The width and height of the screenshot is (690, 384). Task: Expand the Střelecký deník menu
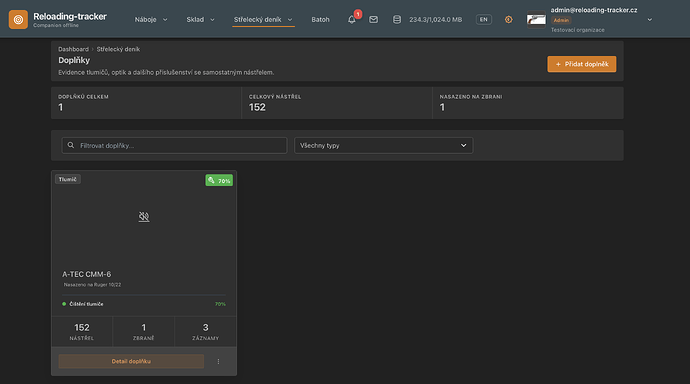click(x=263, y=19)
